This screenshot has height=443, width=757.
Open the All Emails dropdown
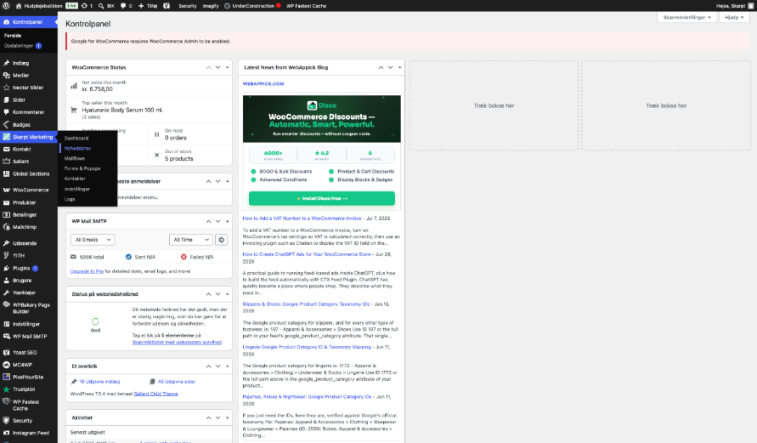tap(93, 240)
